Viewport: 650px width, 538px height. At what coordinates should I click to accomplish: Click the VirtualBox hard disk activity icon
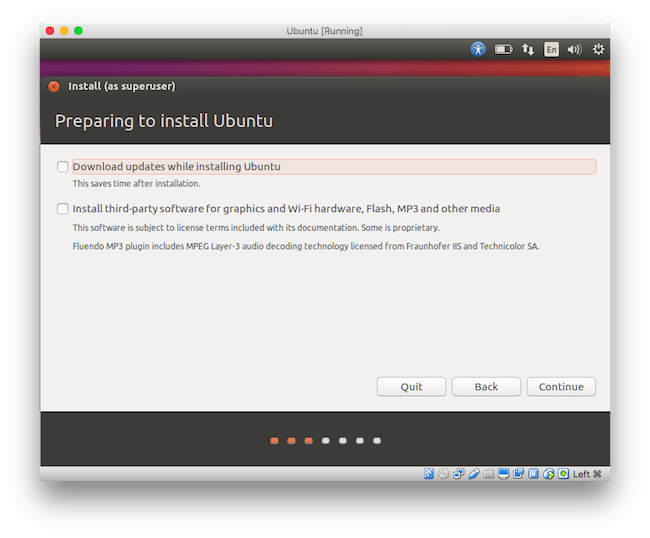429,473
